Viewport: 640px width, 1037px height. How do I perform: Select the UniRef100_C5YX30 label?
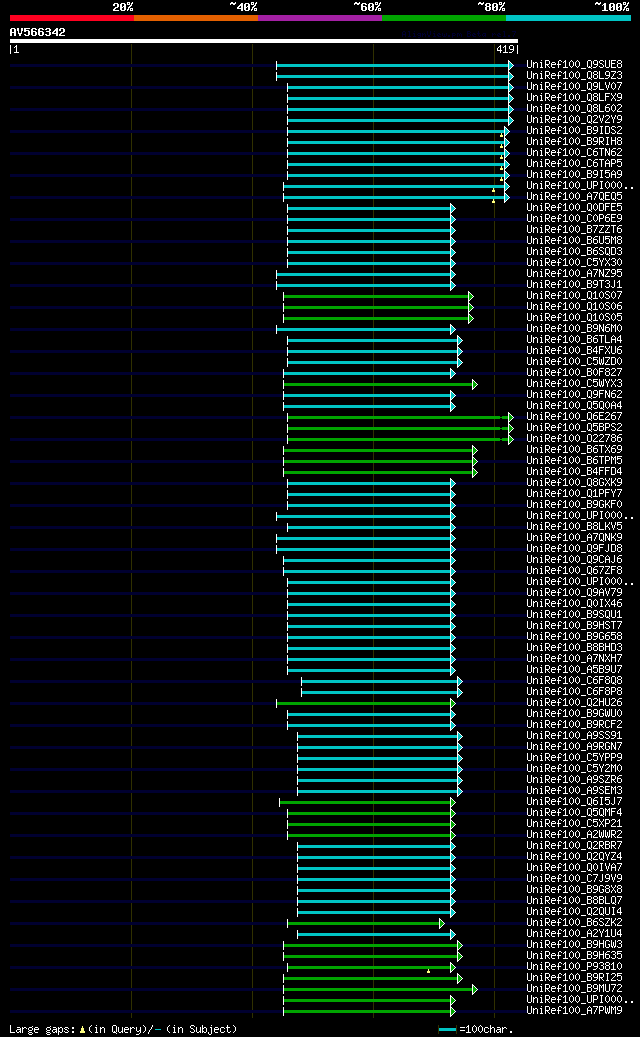[574, 263]
